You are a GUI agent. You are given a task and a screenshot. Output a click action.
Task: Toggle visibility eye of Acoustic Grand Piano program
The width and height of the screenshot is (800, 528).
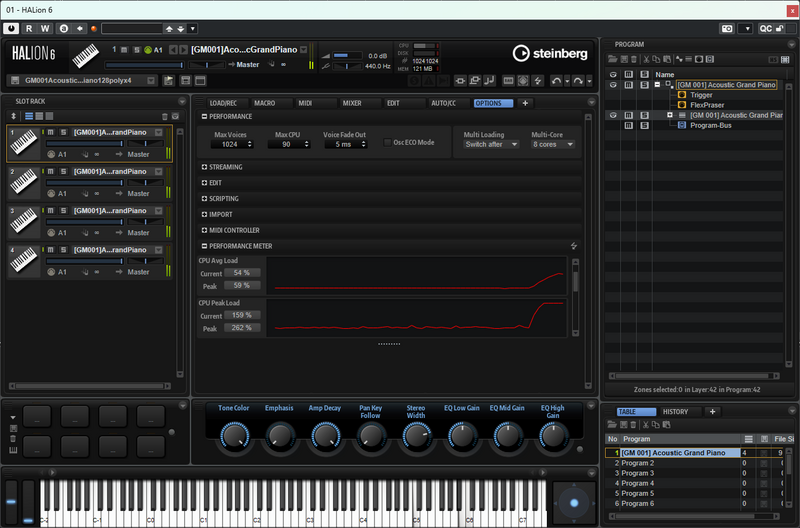point(613,85)
